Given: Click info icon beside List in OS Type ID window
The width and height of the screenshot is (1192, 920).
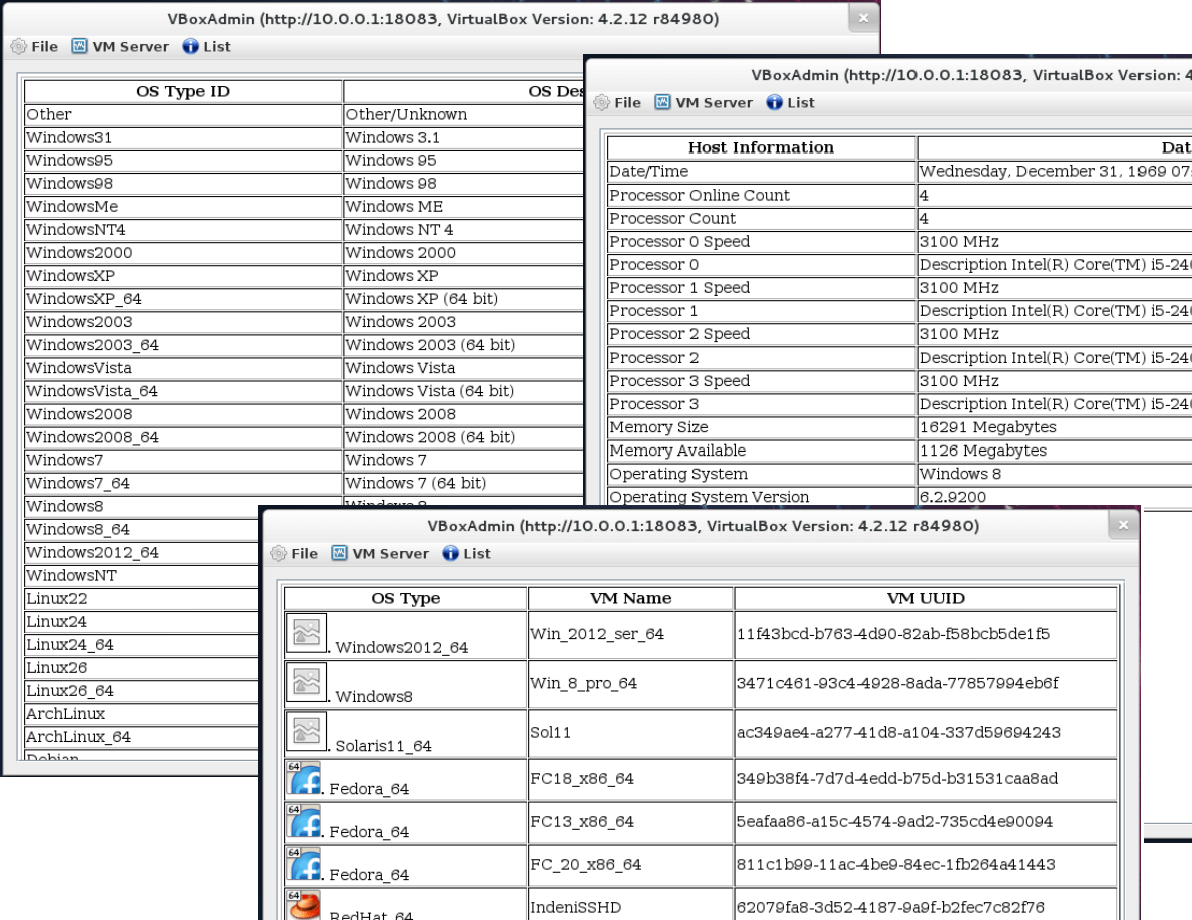Looking at the screenshot, I should point(190,46).
